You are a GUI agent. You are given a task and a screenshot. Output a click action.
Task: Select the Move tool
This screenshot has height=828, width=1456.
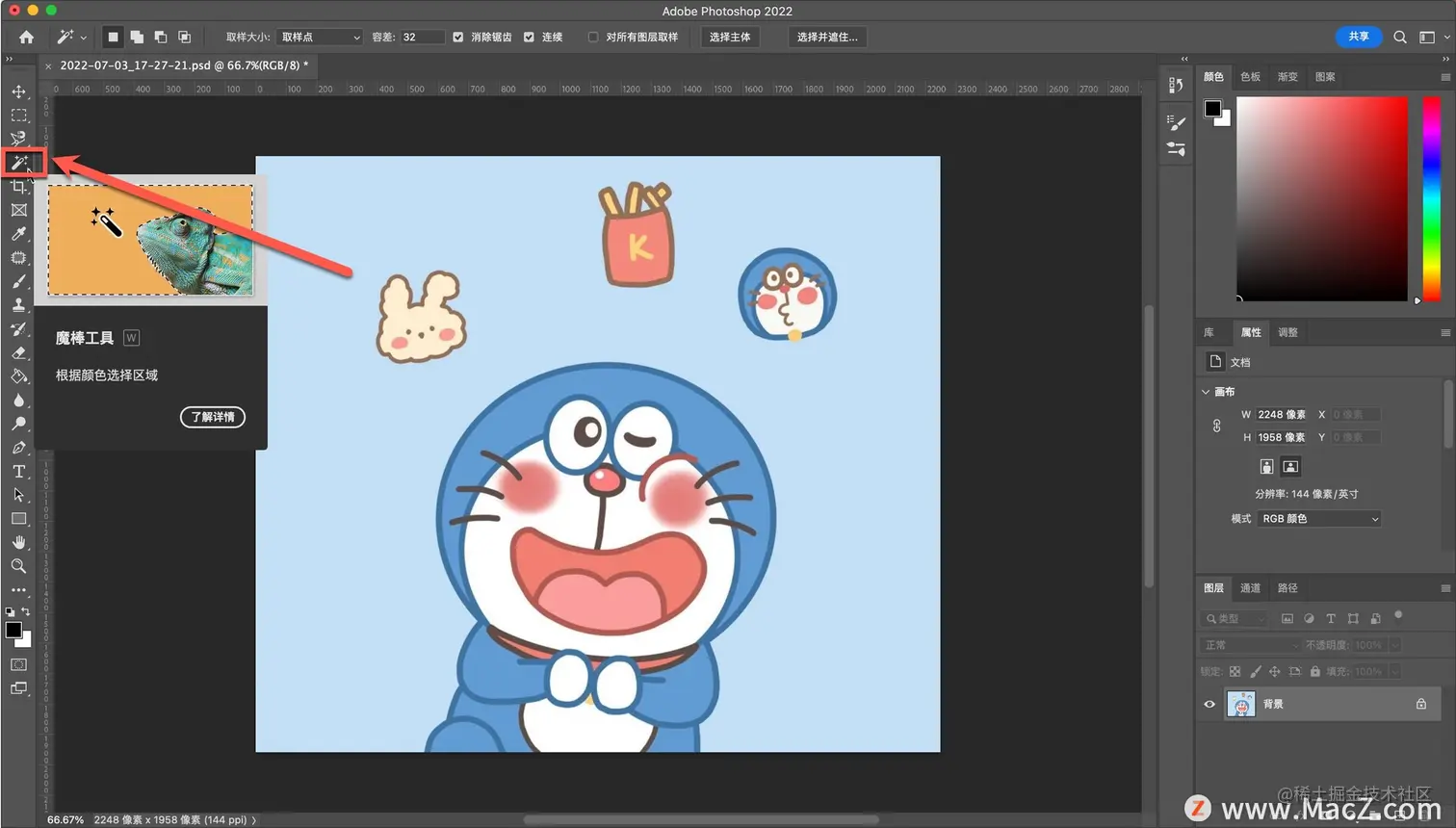tap(18, 91)
